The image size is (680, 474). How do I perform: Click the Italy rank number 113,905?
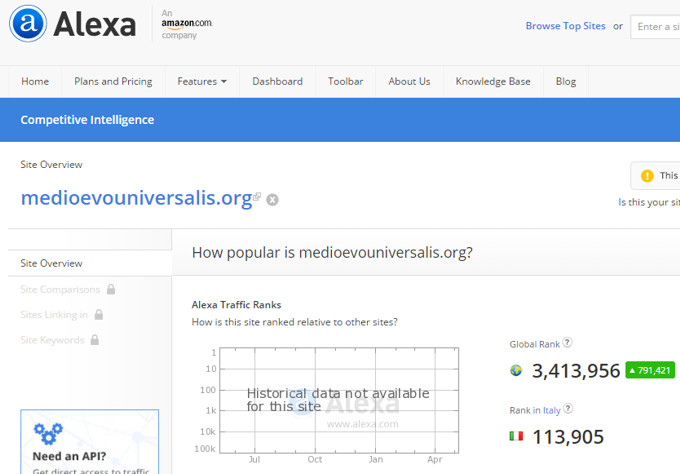pyautogui.click(x=568, y=437)
